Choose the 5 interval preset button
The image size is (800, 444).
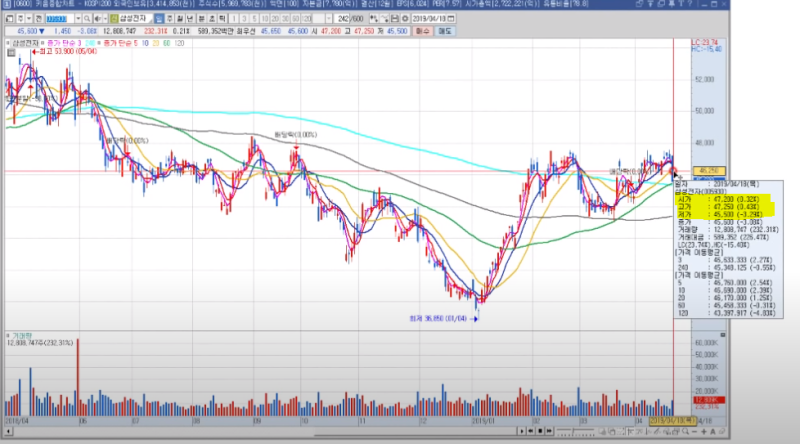click(254, 18)
